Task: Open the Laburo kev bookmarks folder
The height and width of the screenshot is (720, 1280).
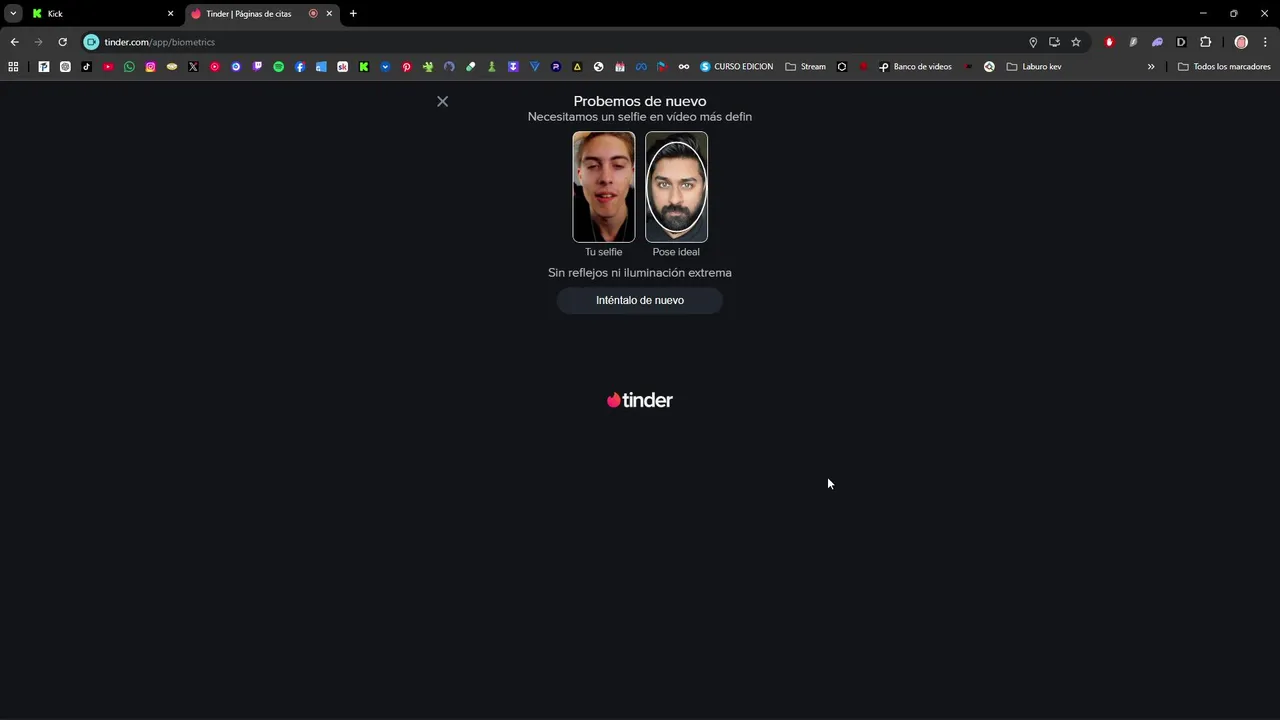Action: click(x=1034, y=67)
